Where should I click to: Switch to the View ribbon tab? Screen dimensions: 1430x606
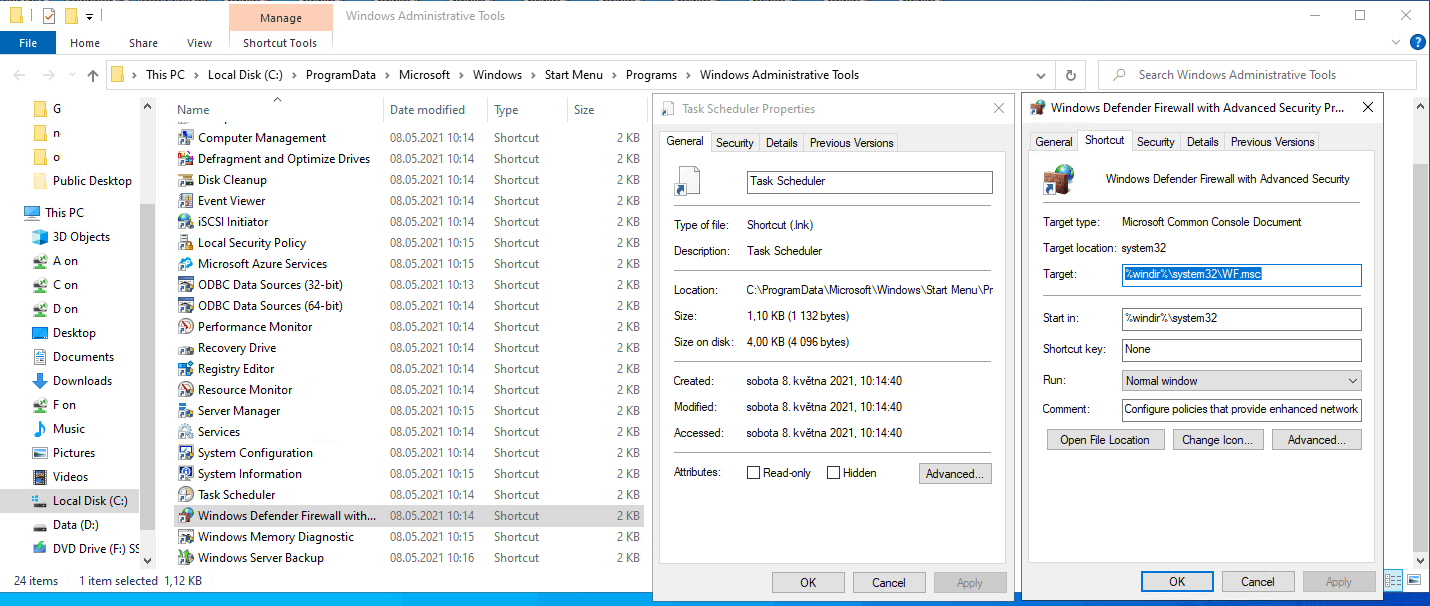200,43
